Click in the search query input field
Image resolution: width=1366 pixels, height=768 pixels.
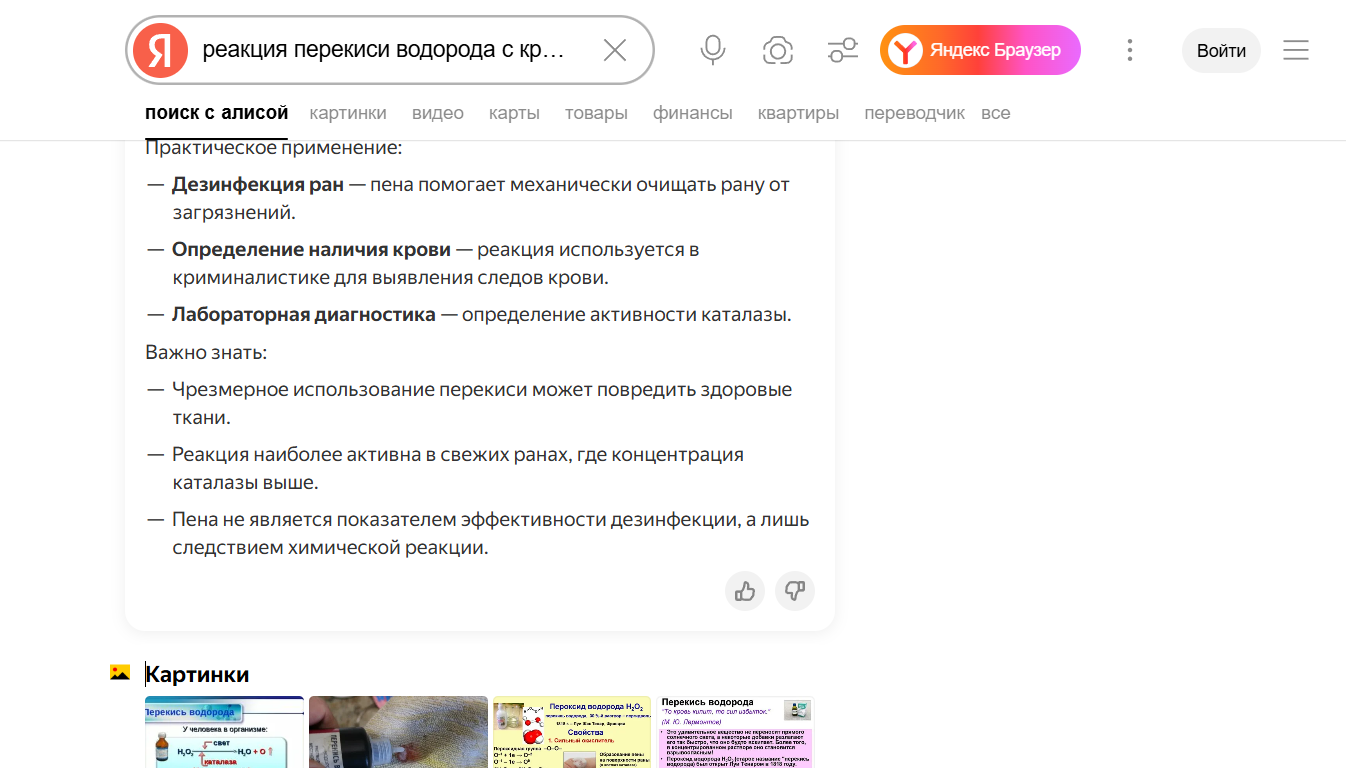coord(384,51)
